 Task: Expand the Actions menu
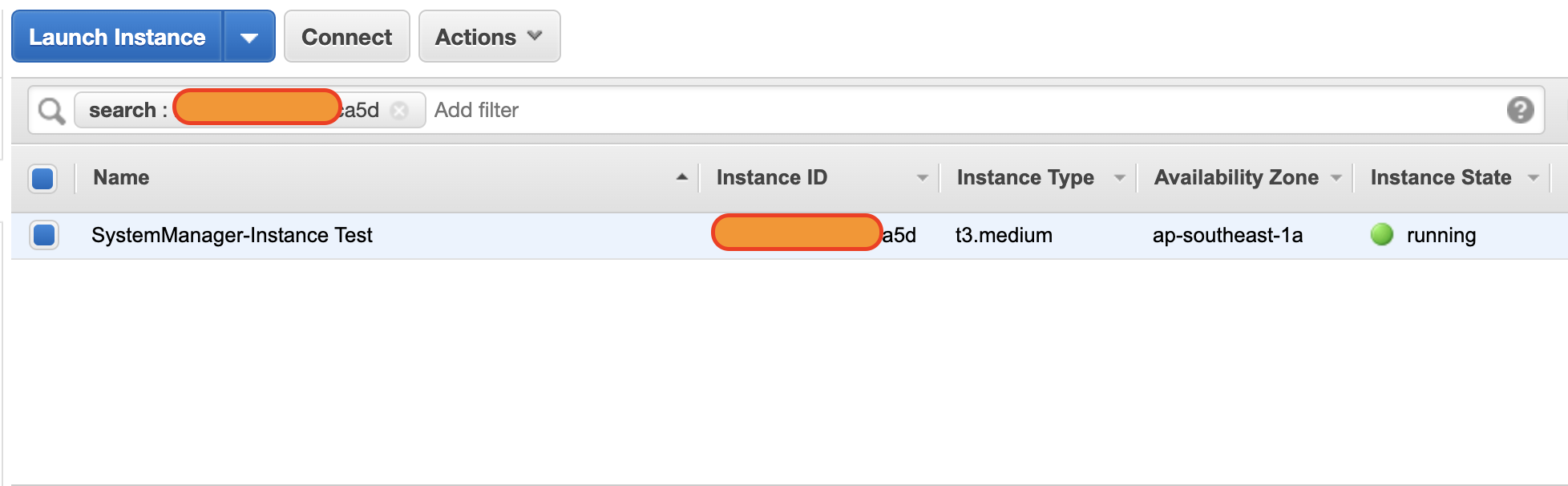[x=489, y=37]
